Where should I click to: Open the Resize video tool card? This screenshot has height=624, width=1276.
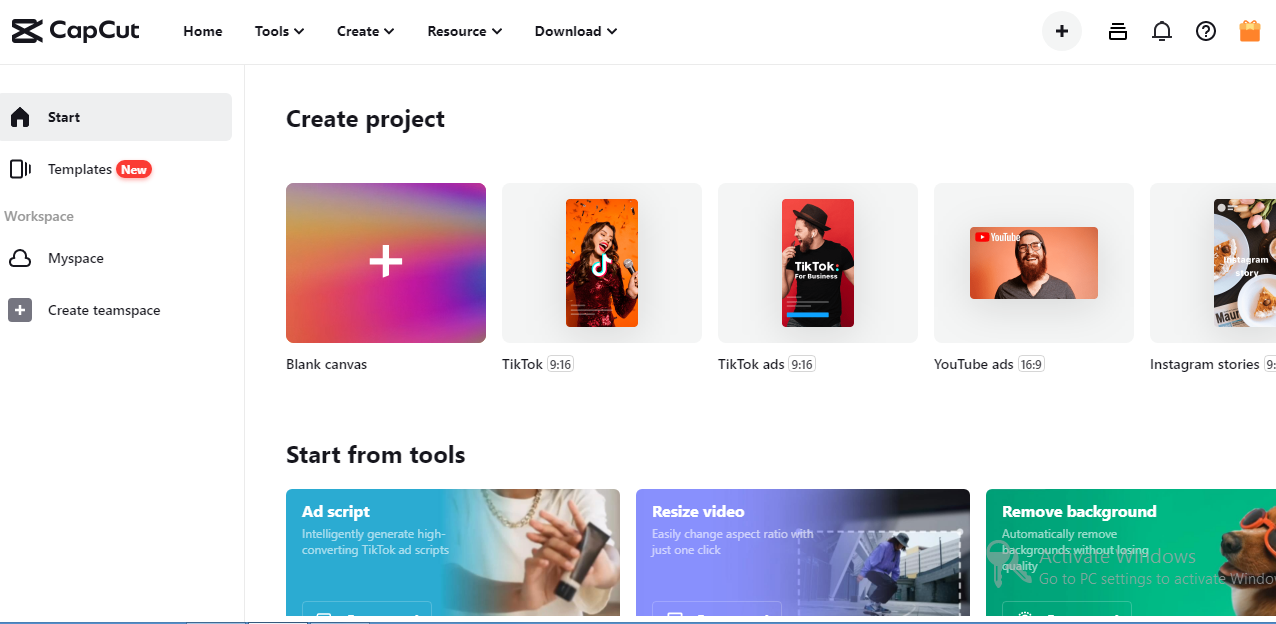(803, 552)
